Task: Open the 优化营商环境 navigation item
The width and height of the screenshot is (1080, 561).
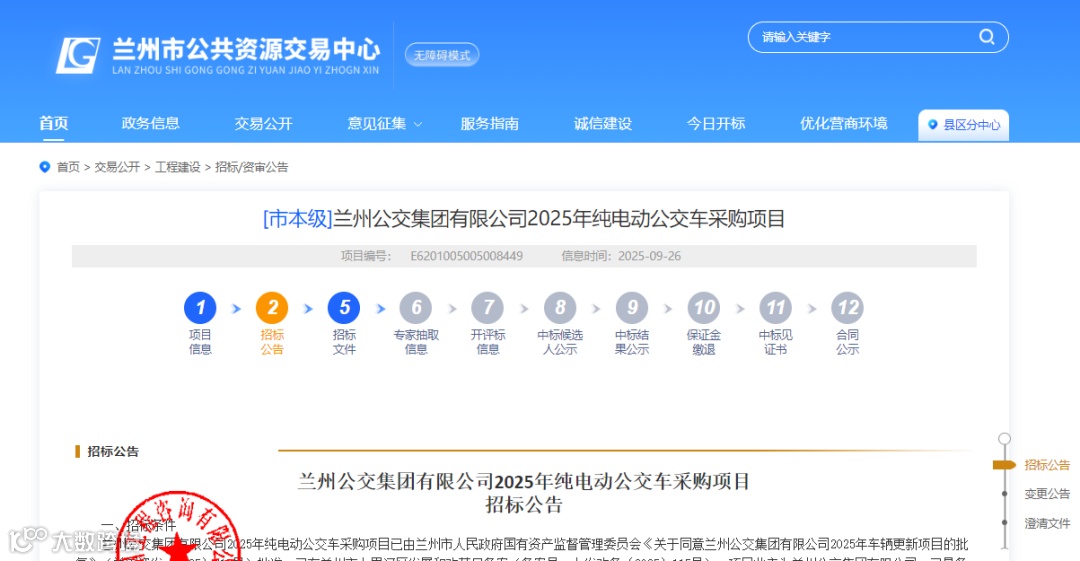Action: [x=844, y=123]
